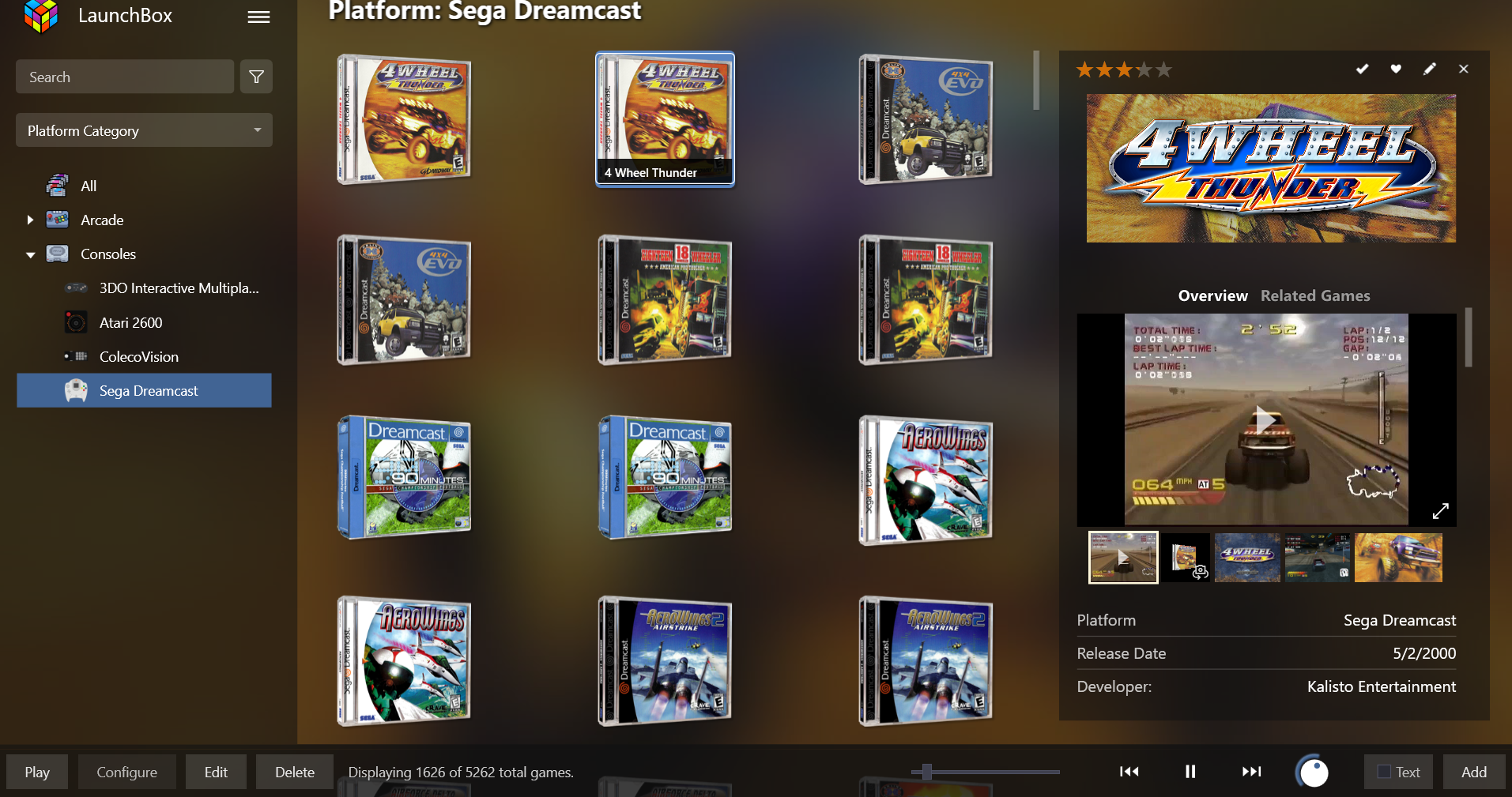Select AeroWings 2 Airstrike right box
The width and height of the screenshot is (1512, 797).
(926, 660)
